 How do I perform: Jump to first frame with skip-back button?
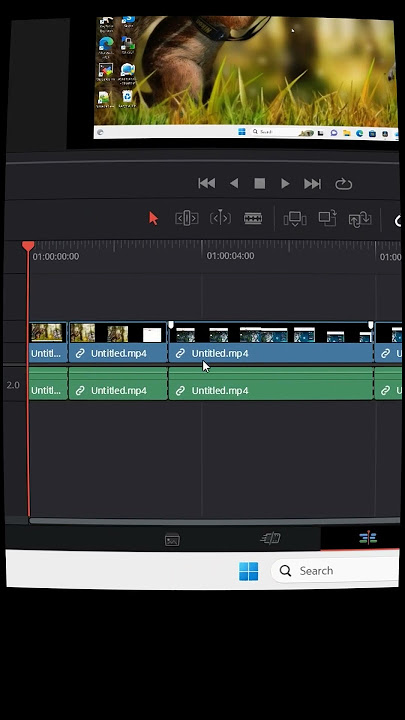click(x=207, y=184)
